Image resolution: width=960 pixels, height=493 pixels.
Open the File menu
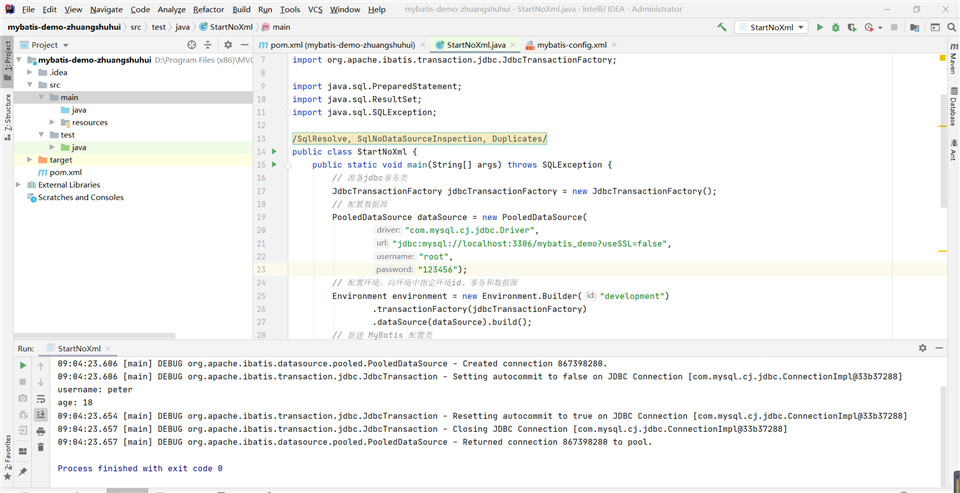pos(28,10)
